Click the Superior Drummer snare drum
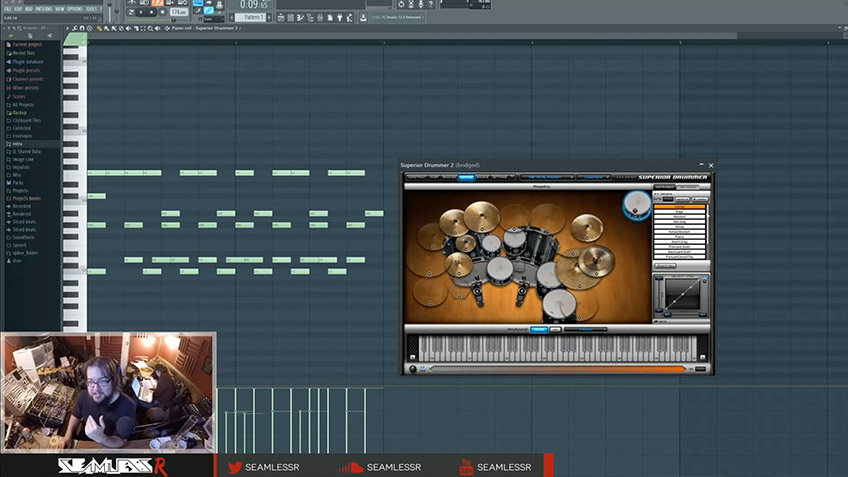This screenshot has height=477, width=848. [500, 269]
